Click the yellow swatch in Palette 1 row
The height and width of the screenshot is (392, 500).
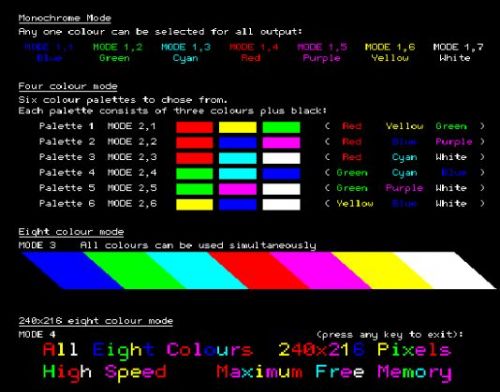point(238,127)
